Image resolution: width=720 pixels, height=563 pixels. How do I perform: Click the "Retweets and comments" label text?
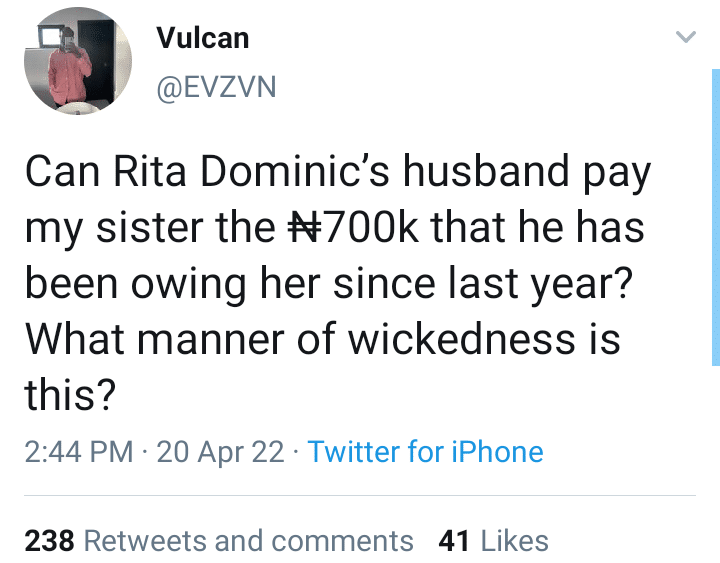tap(248, 541)
